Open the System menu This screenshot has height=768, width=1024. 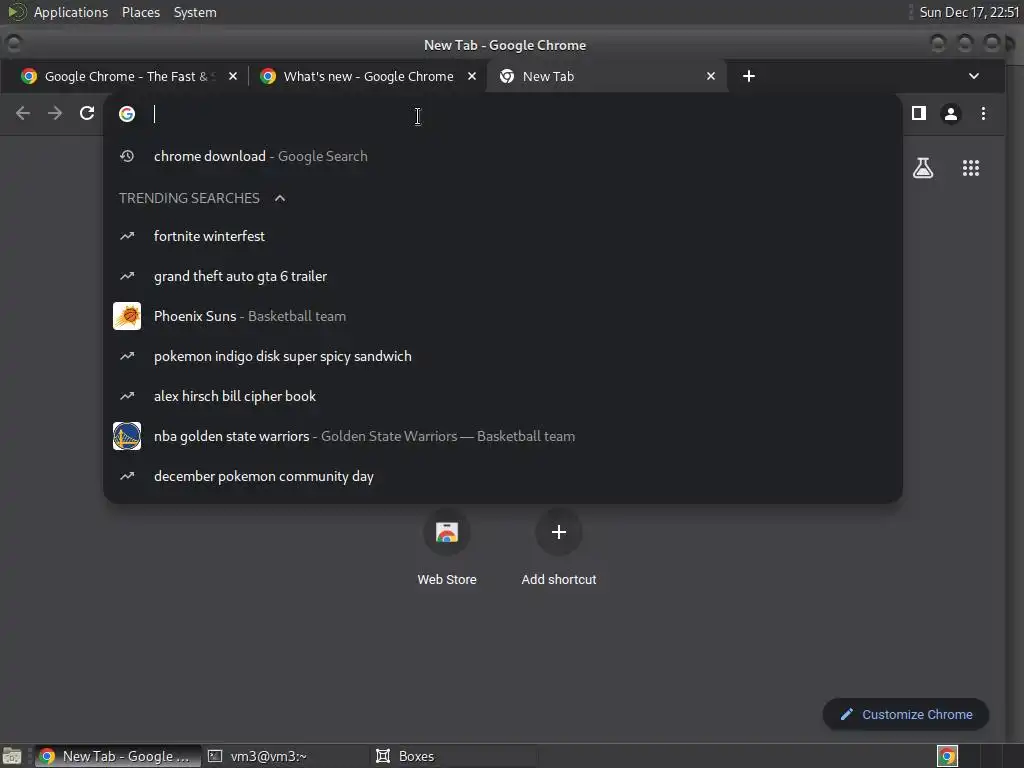point(195,12)
